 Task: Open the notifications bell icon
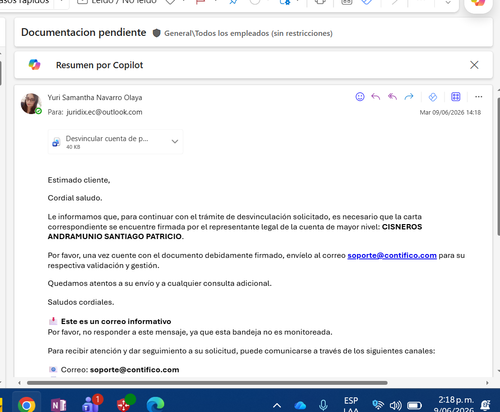click(x=485, y=405)
